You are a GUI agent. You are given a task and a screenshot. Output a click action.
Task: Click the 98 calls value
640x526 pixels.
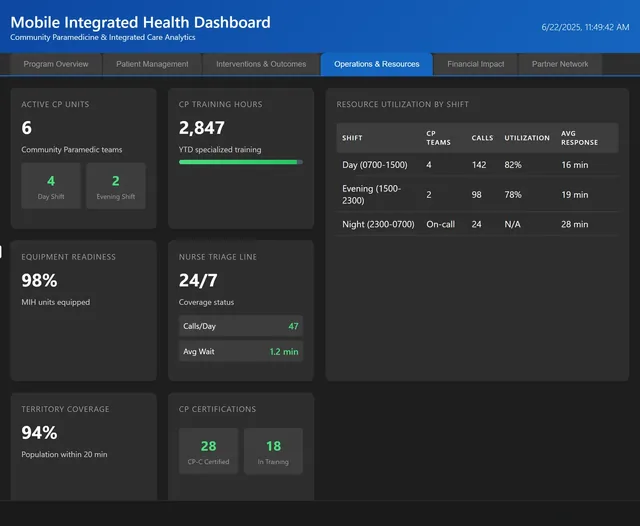(x=476, y=195)
